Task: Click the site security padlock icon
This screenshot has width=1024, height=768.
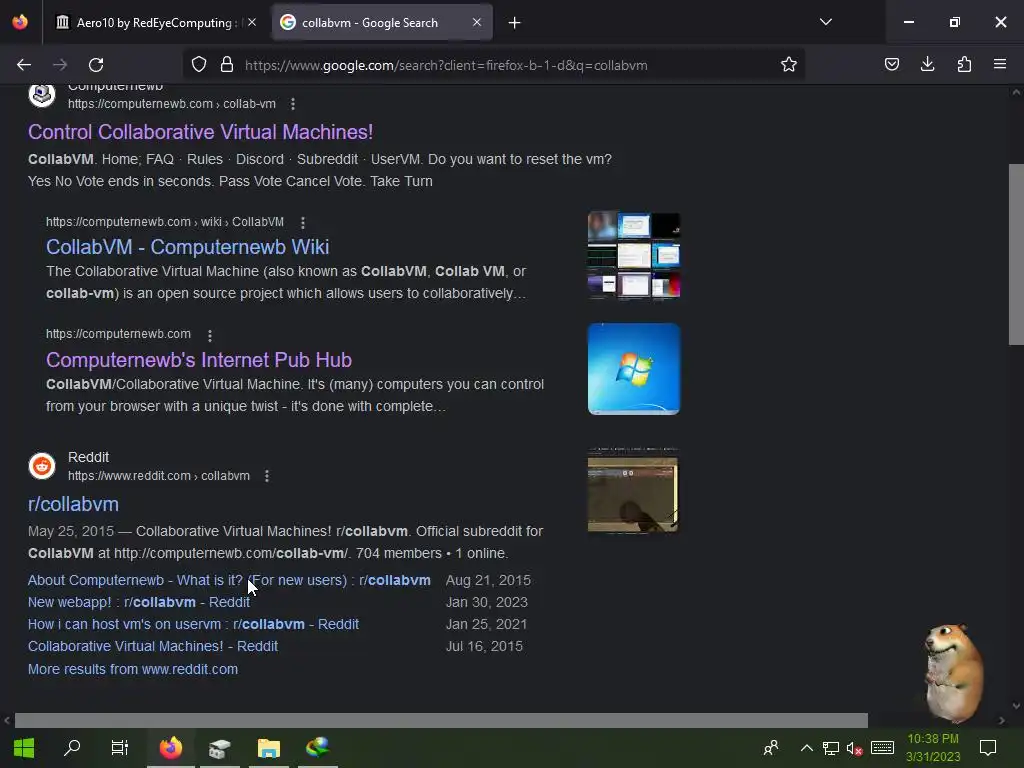Action: pos(227,65)
